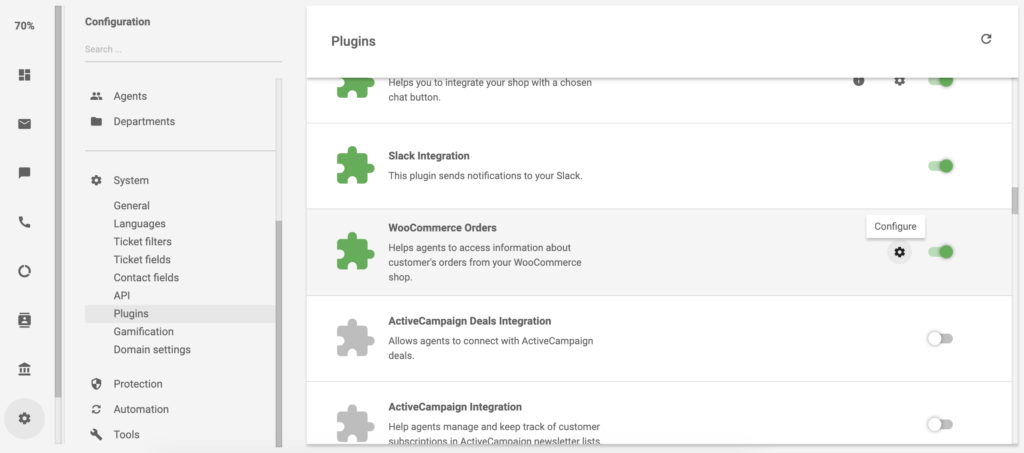Collapse the System section
Viewport: 1024px width, 453px height.
click(x=131, y=180)
